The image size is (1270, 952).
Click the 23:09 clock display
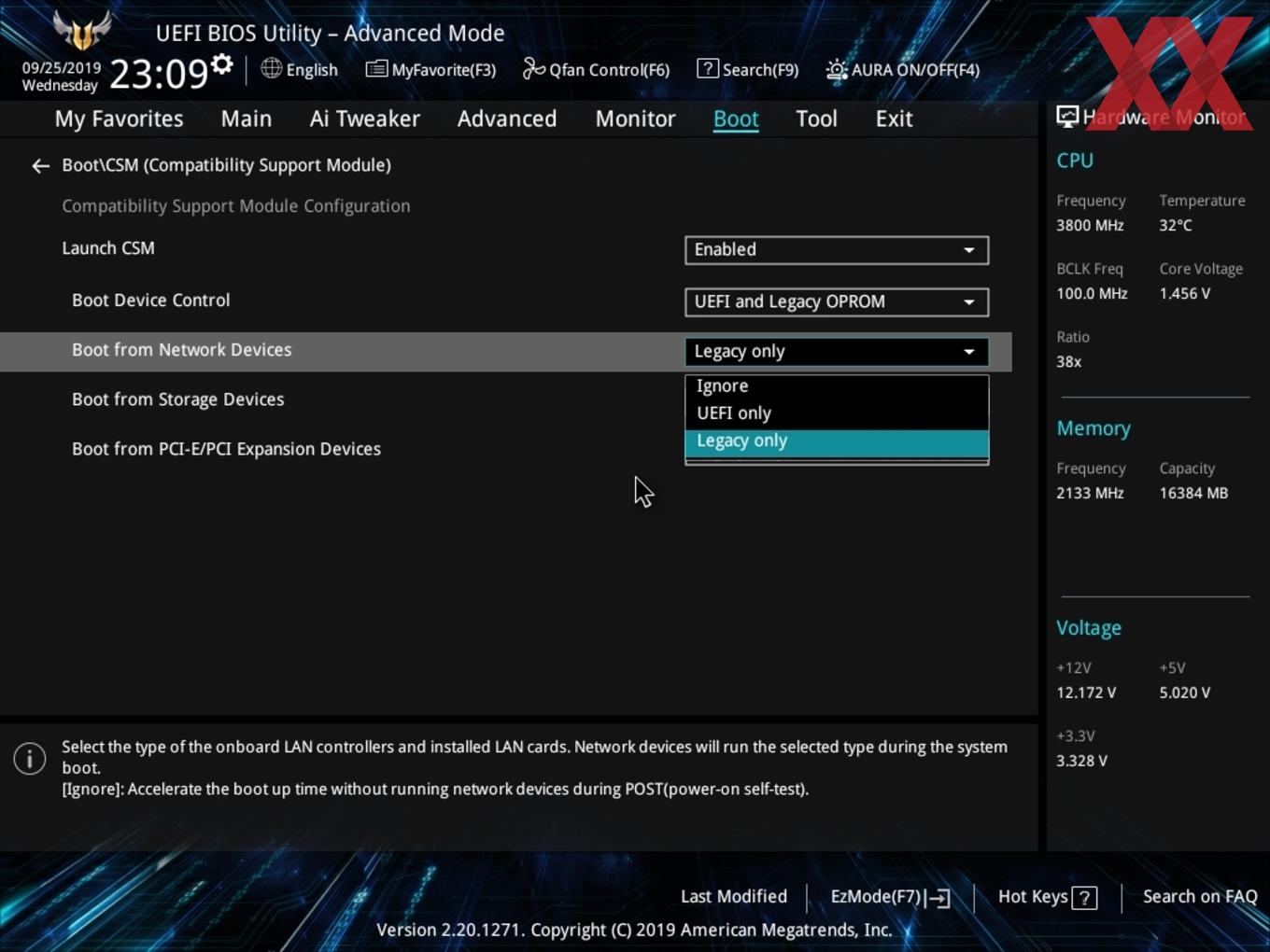[x=159, y=74]
